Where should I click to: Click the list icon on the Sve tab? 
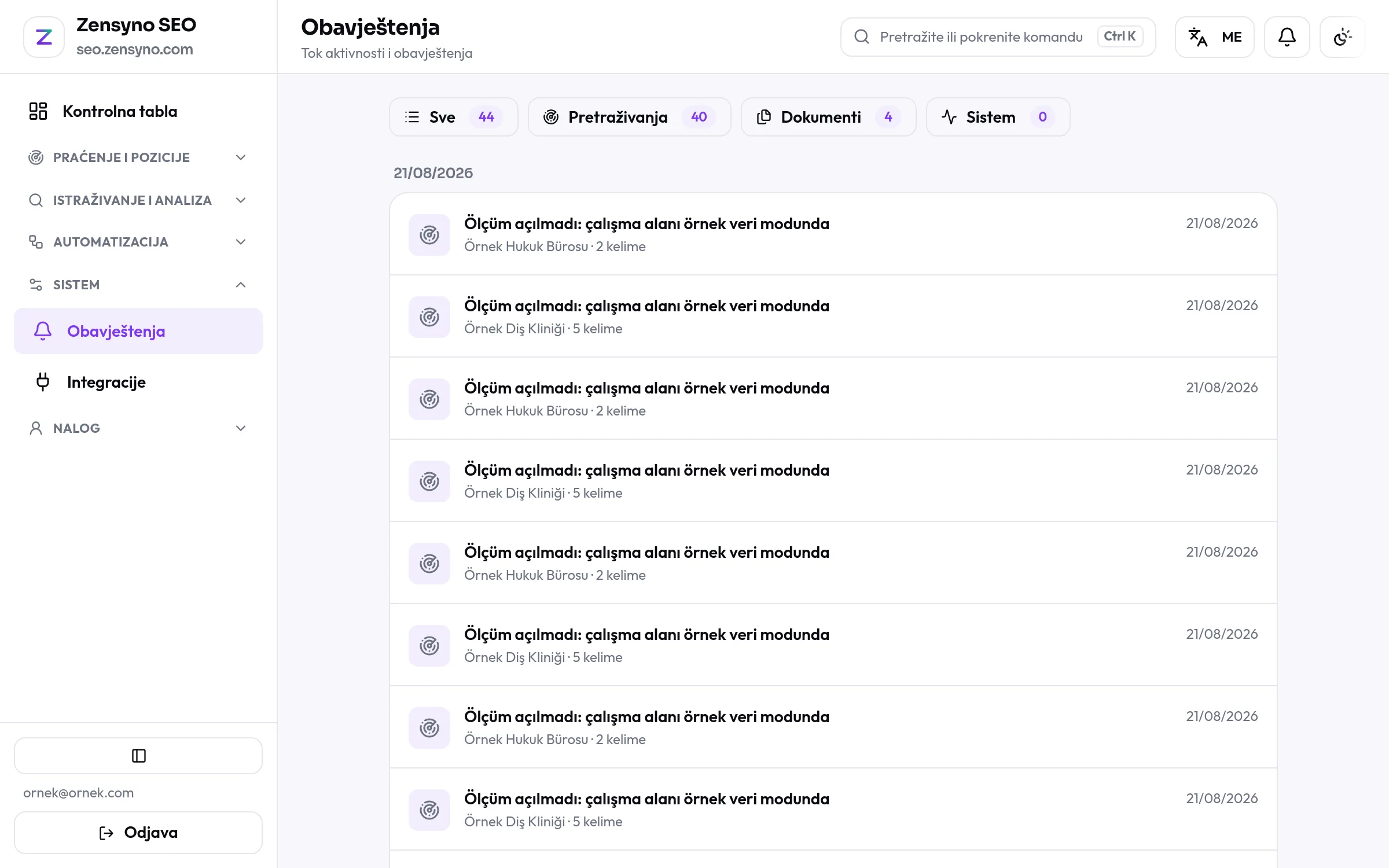click(412, 117)
